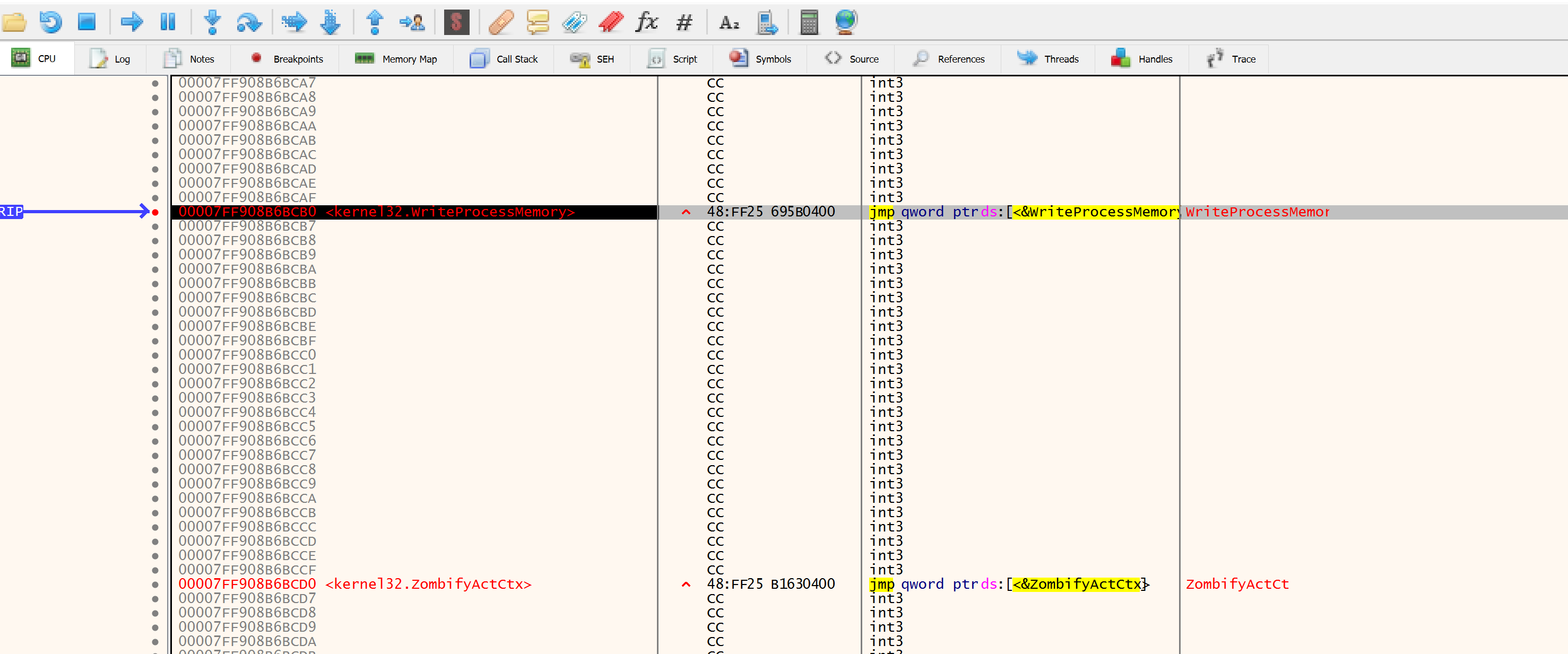Screen dimensions: 1568x654
Task: Toggle breakpoint bullet for address 00007FF908B6BCA7
Action: [155, 83]
